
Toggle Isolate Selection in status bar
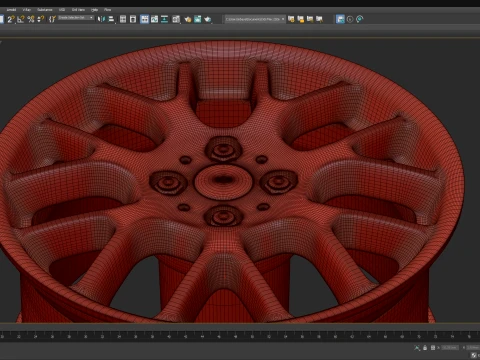(417, 348)
